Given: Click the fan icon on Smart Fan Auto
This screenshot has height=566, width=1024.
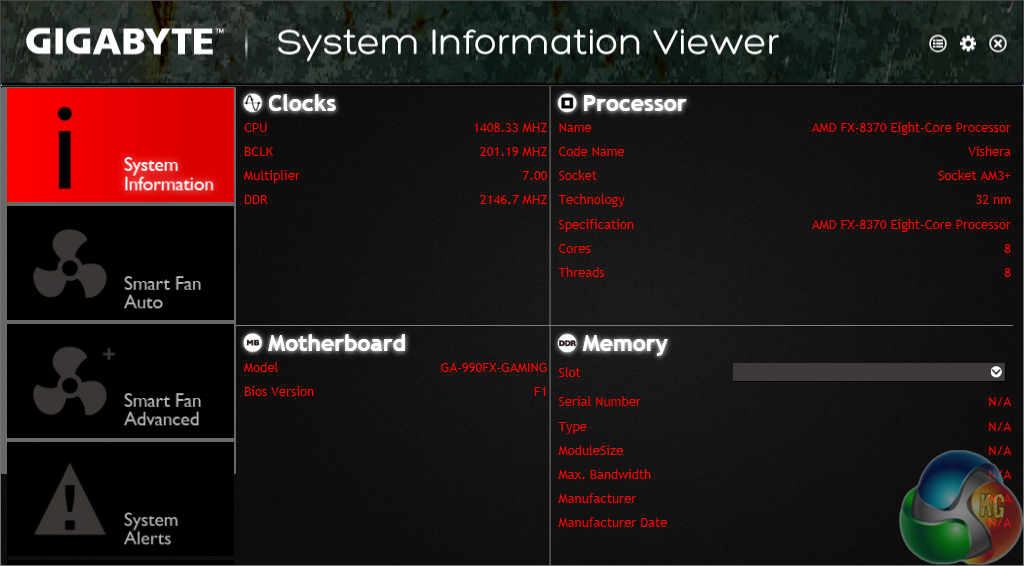Looking at the screenshot, I should pyautogui.click(x=70, y=264).
